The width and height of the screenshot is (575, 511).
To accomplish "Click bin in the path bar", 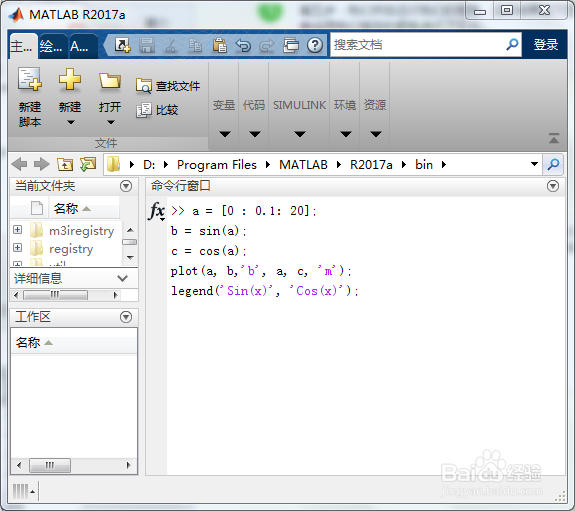I will pyautogui.click(x=424, y=165).
